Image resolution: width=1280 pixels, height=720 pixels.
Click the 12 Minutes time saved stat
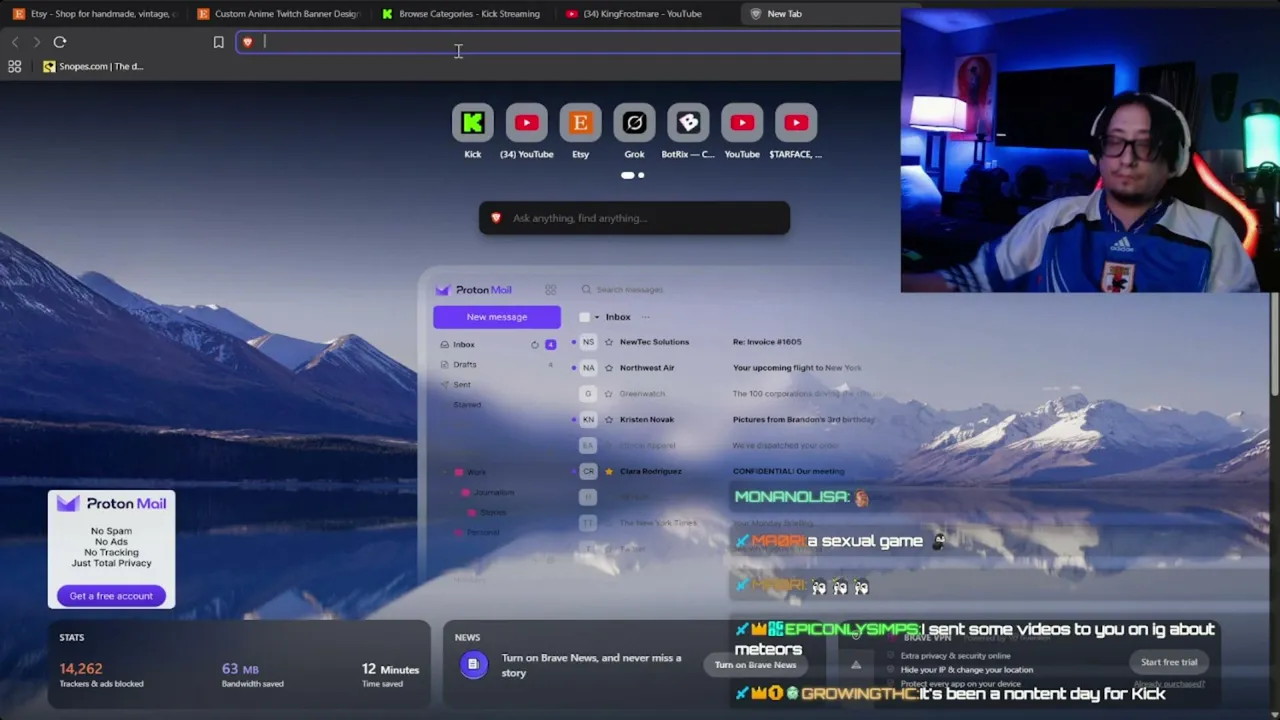390,675
